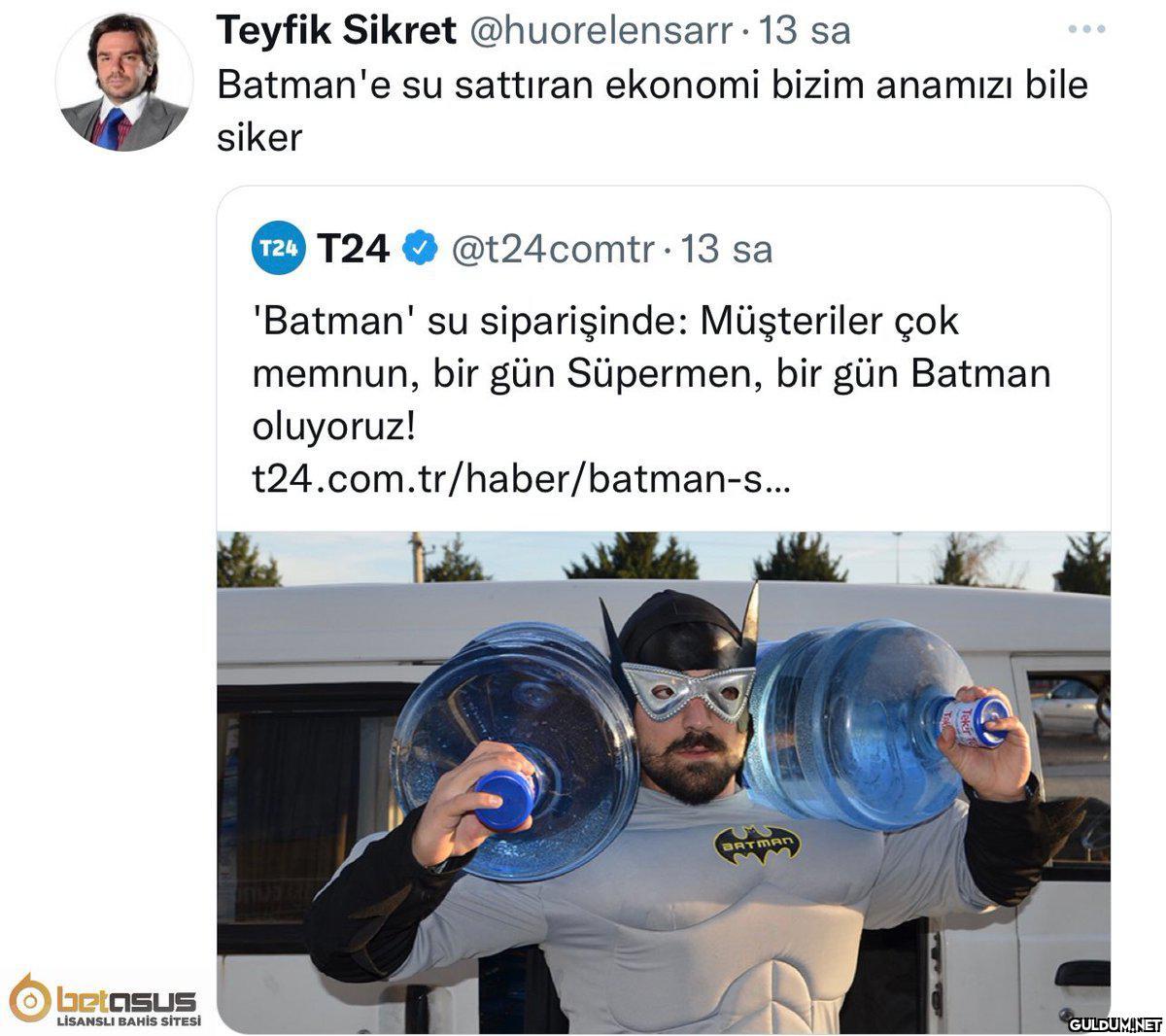Click the 13 sa timestamp on the main tweet
The width and height of the screenshot is (1166, 1036).
point(805,32)
